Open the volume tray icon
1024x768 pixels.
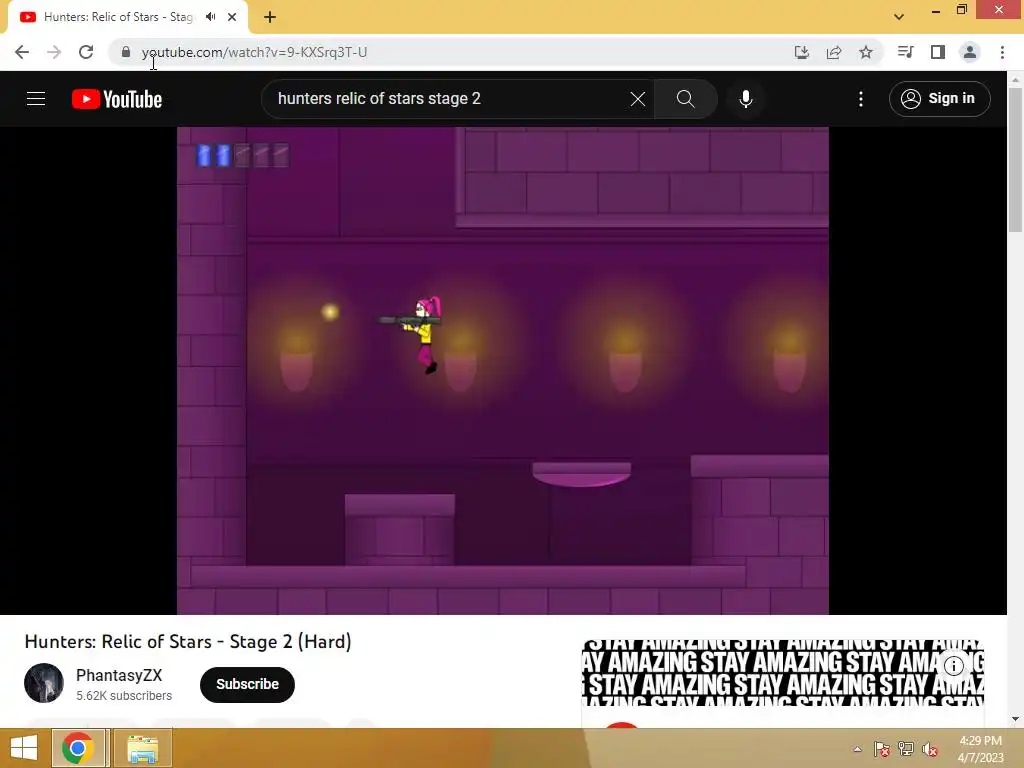point(930,749)
